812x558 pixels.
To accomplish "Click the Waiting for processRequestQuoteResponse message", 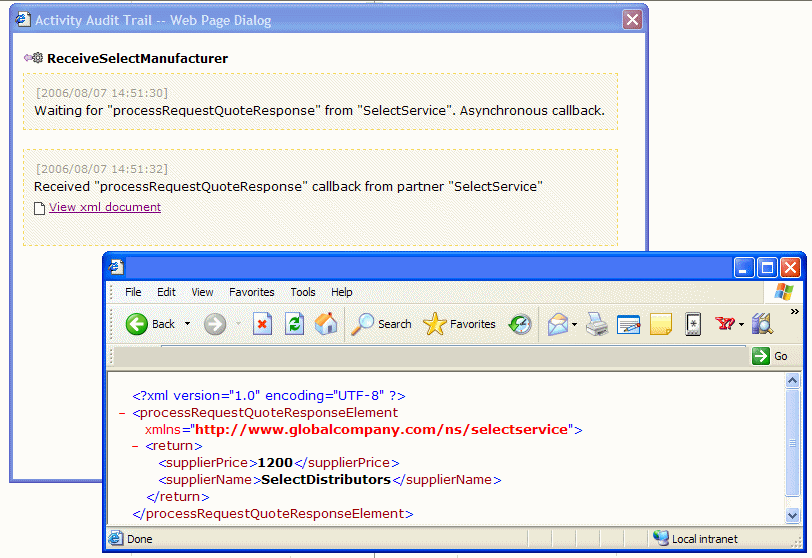I will 320,111.
